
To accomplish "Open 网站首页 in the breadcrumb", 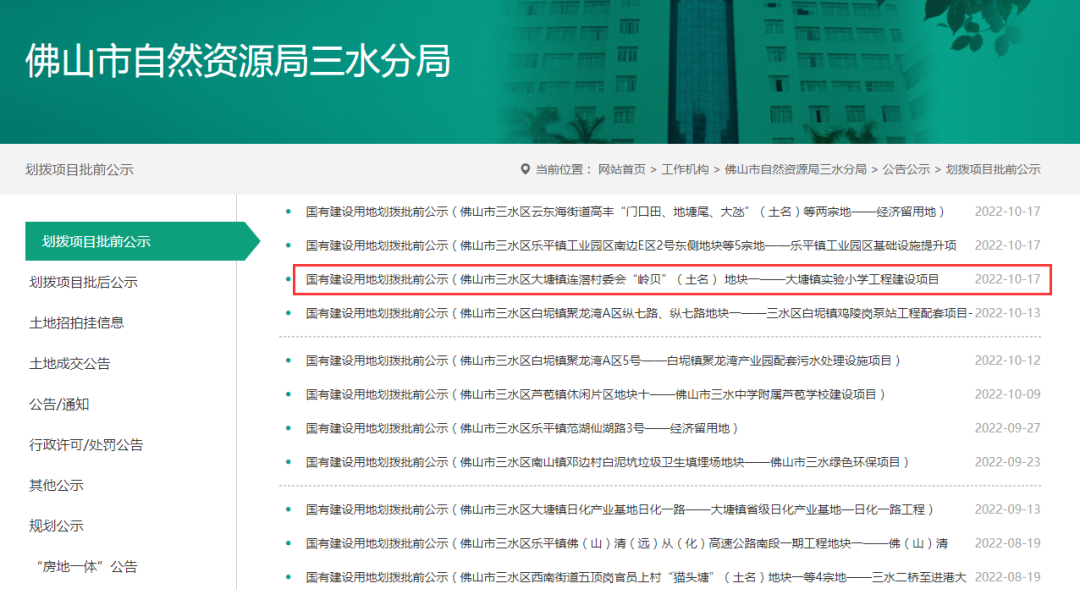I will tap(621, 170).
